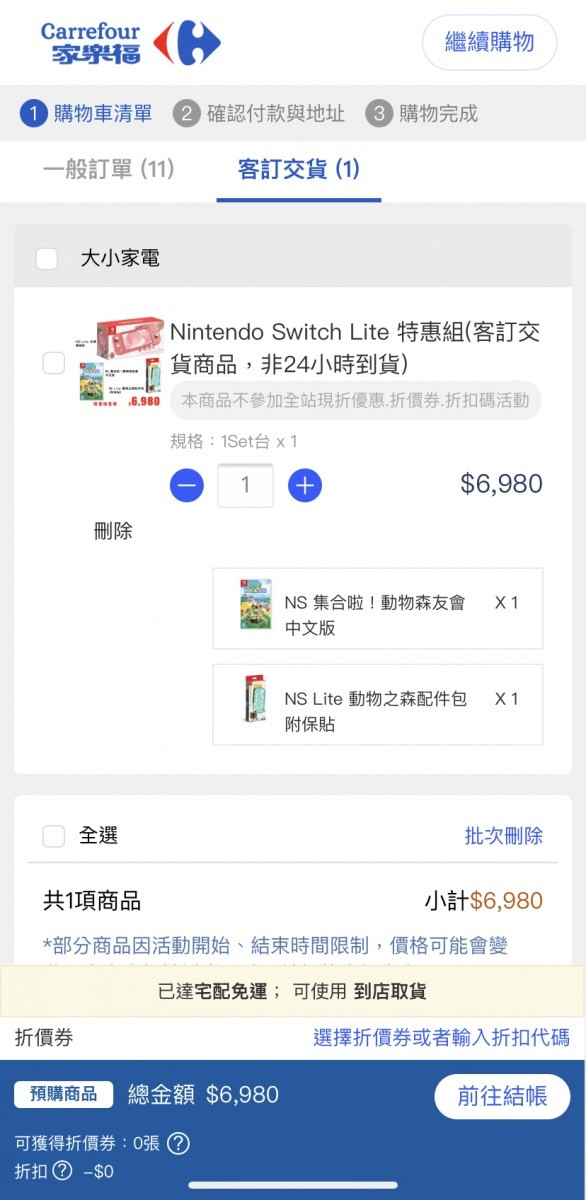Tap the Carrefour logo

[x=130, y=43]
